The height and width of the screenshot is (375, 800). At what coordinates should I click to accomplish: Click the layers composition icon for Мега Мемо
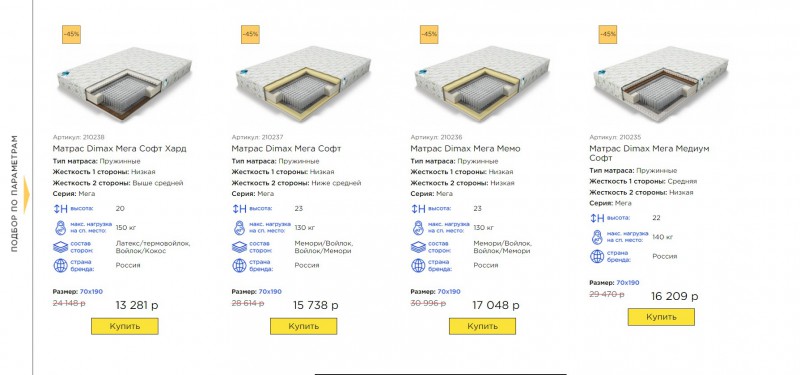418,247
